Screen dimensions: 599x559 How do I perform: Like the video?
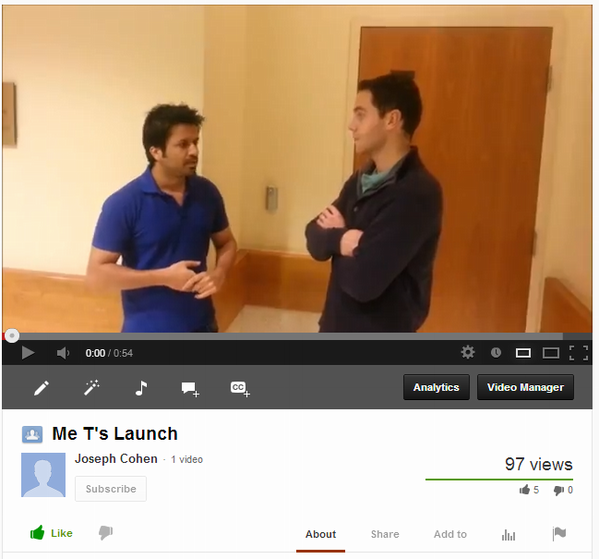click(x=52, y=533)
